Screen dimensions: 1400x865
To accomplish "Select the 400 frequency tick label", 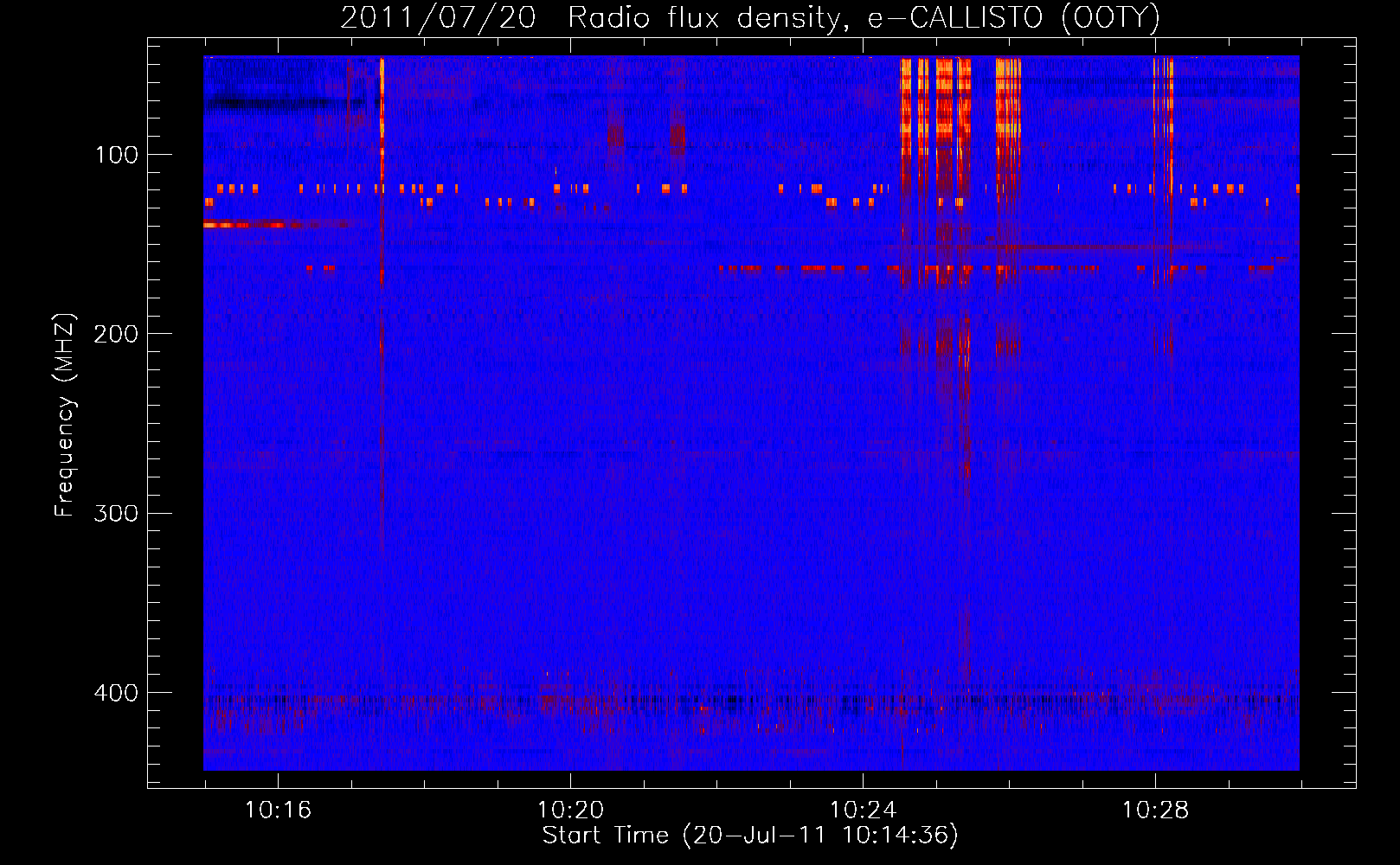I will (x=116, y=693).
